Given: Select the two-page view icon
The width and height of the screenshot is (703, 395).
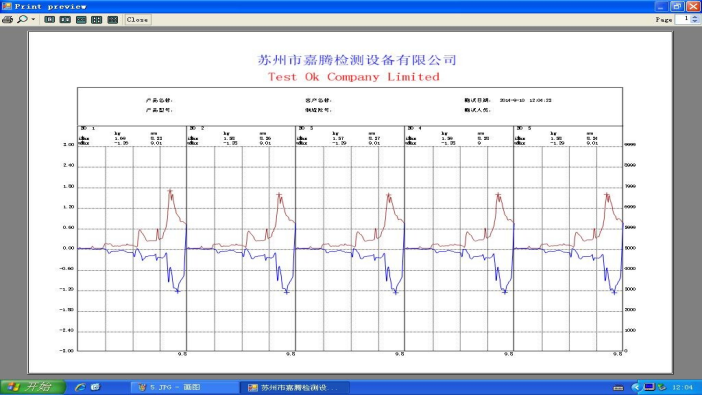Looking at the screenshot, I should click(65, 20).
